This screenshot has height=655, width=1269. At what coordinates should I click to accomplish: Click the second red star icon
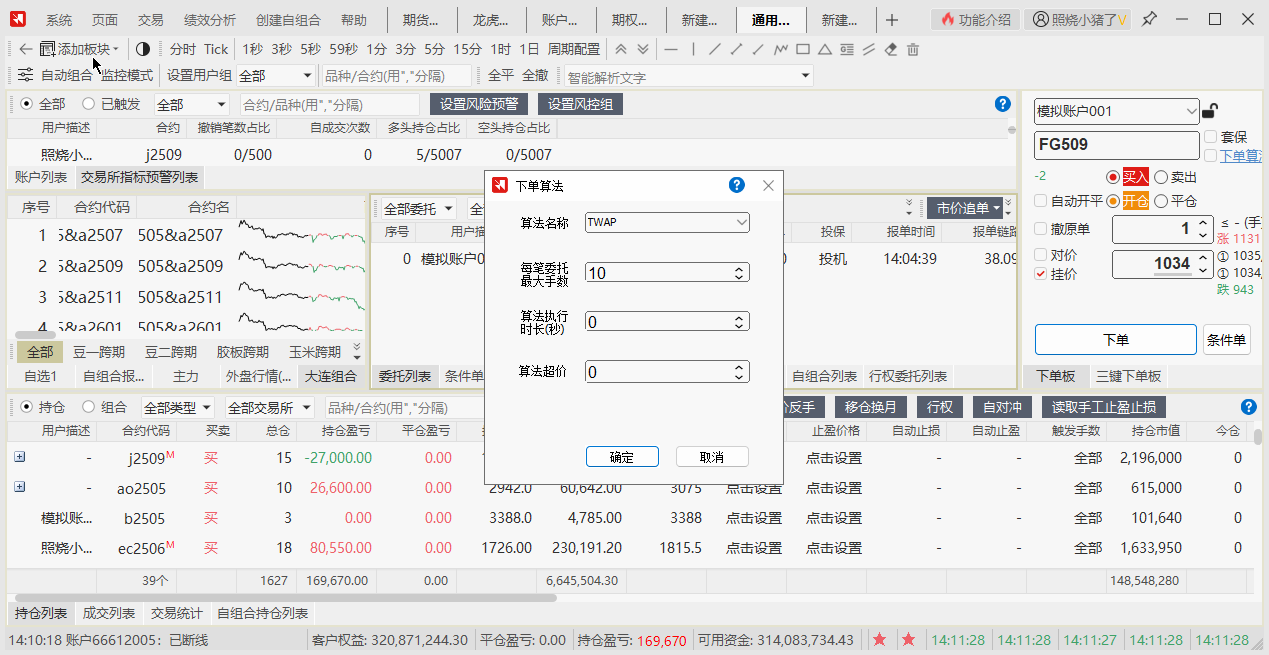tap(908, 640)
